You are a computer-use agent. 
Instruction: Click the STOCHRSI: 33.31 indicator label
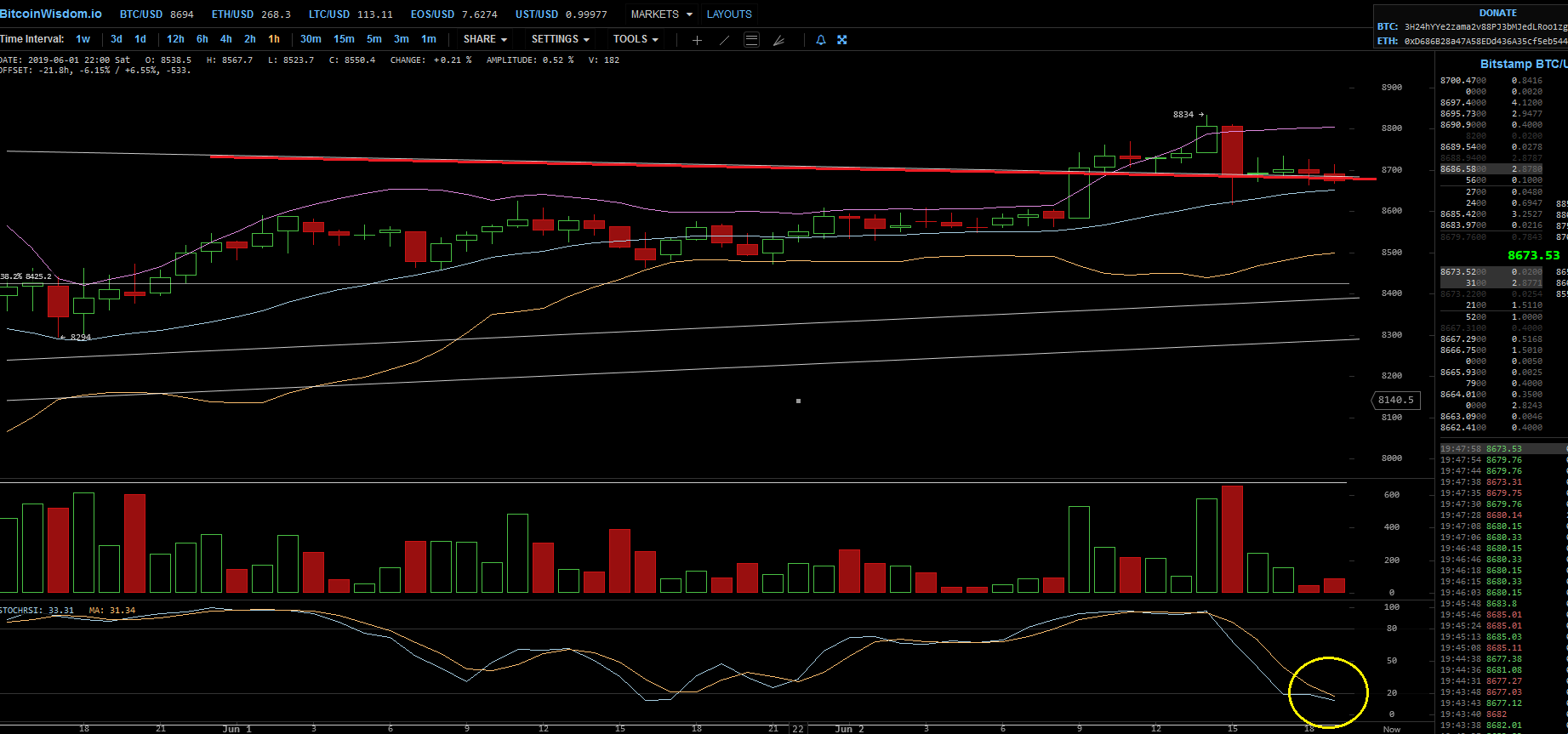coord(37,611)
